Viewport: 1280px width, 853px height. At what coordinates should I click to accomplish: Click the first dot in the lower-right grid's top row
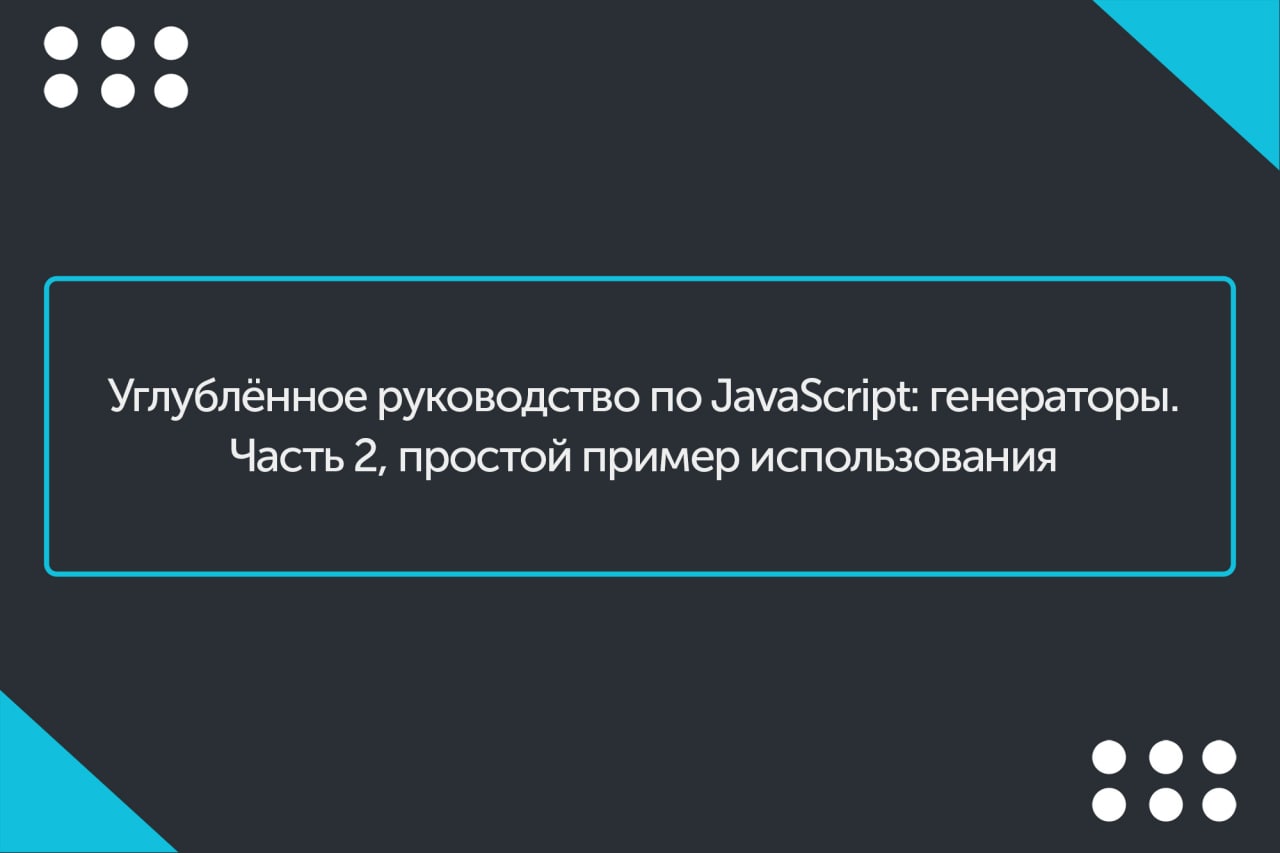(x=1109, y=757)
